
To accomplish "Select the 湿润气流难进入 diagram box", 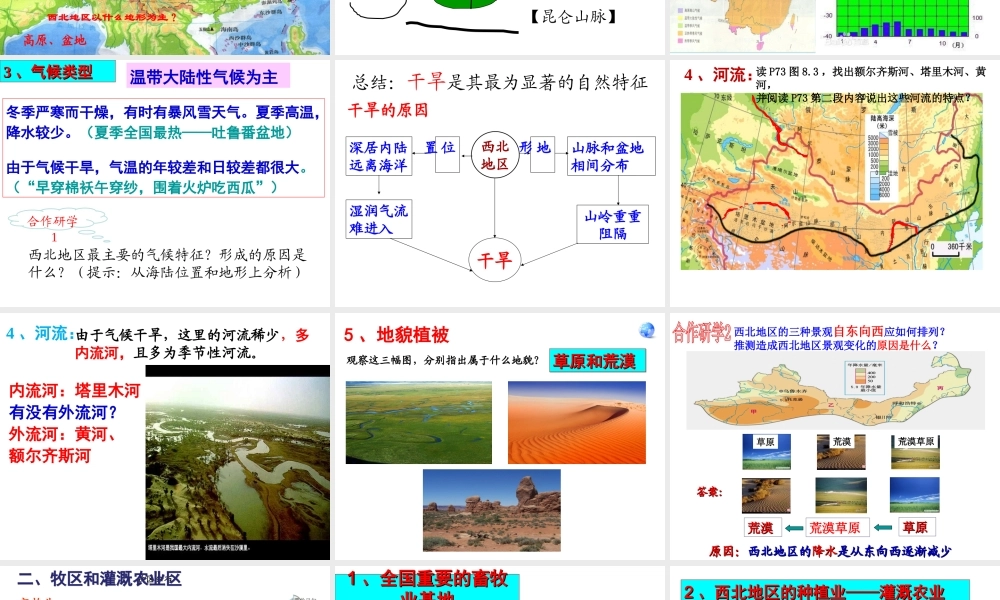I will click(x=379, y=219).
